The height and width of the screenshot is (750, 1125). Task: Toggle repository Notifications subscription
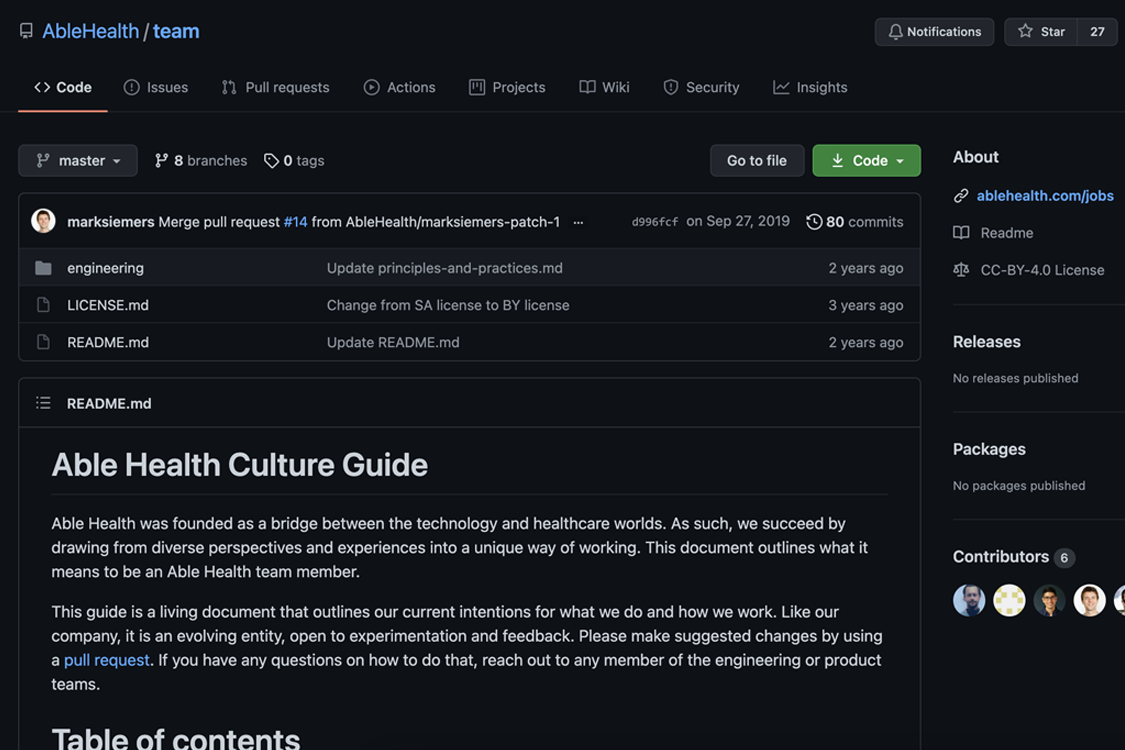(x=934, y=32)
